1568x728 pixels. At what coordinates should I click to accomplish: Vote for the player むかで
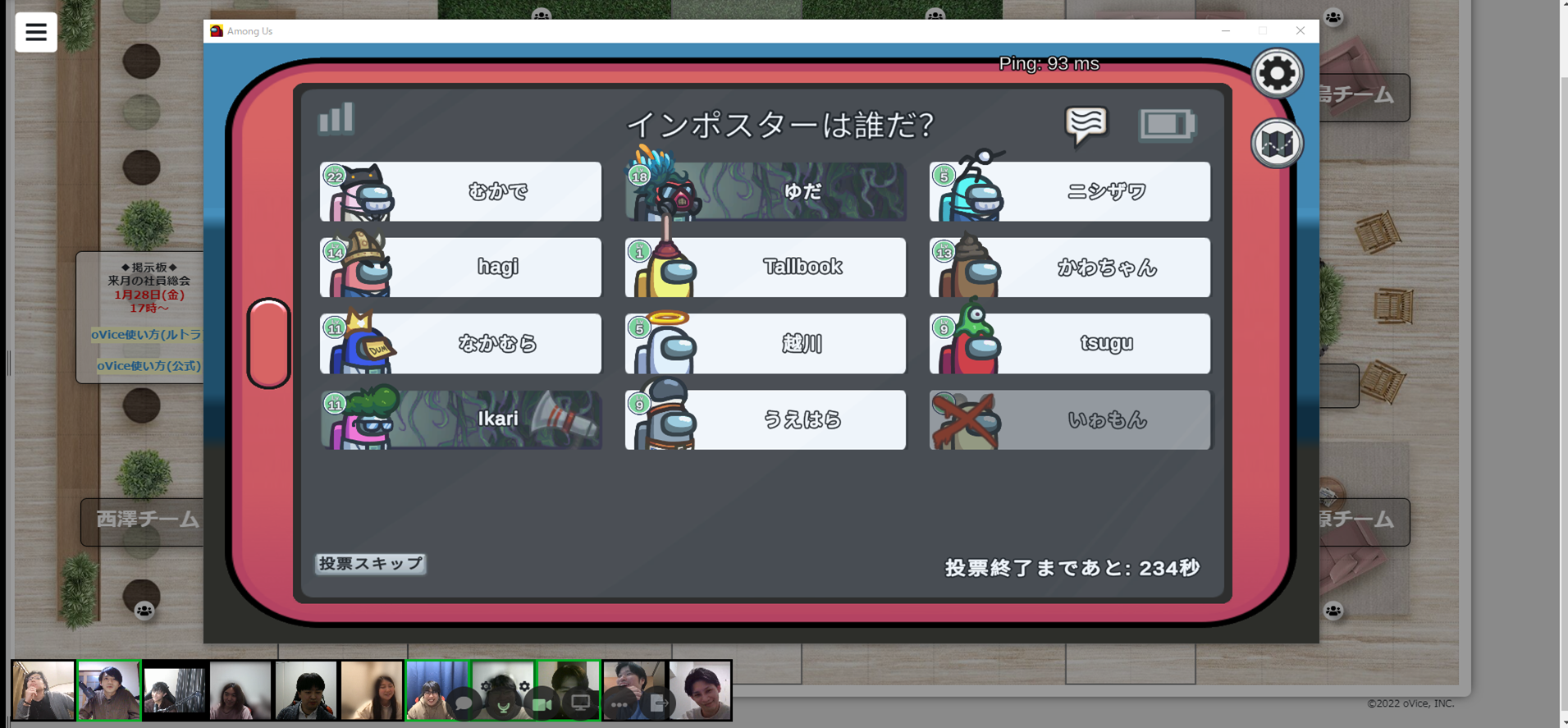[x=460, y=191]
